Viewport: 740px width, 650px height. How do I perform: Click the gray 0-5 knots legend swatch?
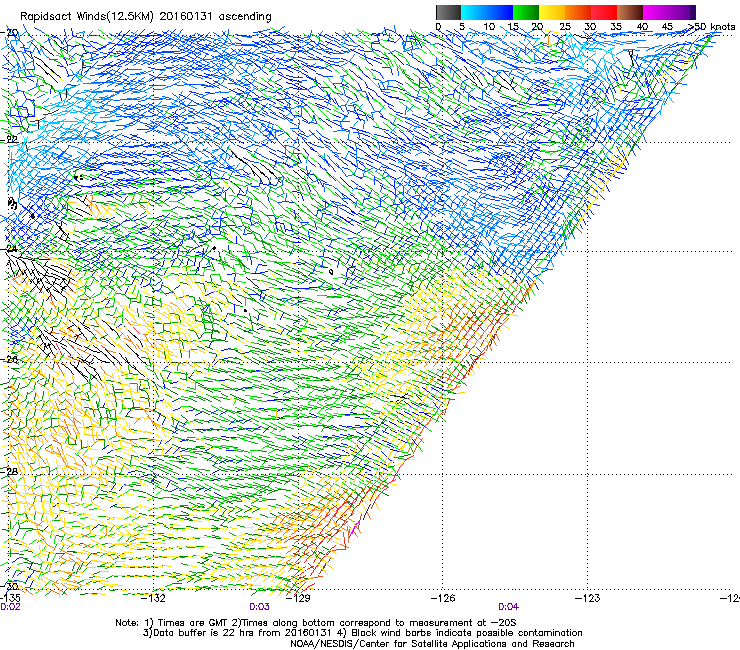(448, 12)
